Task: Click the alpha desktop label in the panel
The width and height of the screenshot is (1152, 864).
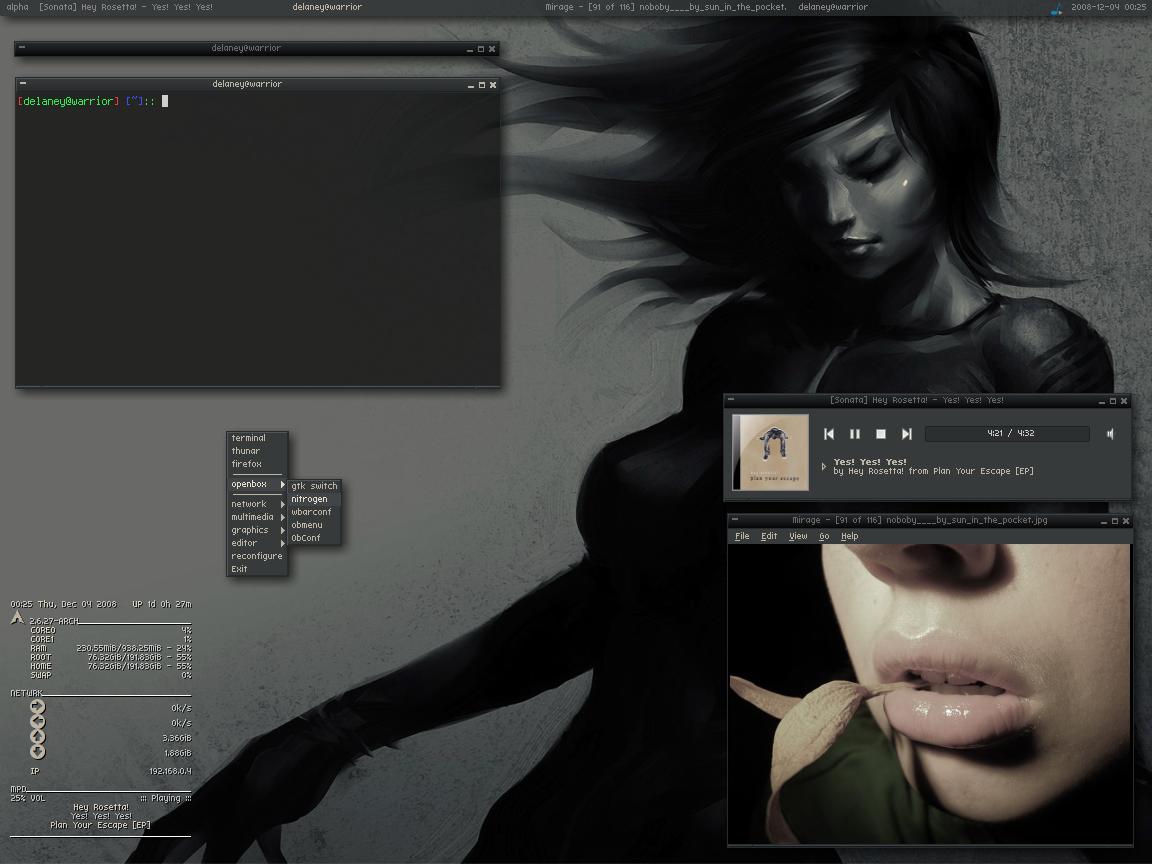Action: click(18, 7)
